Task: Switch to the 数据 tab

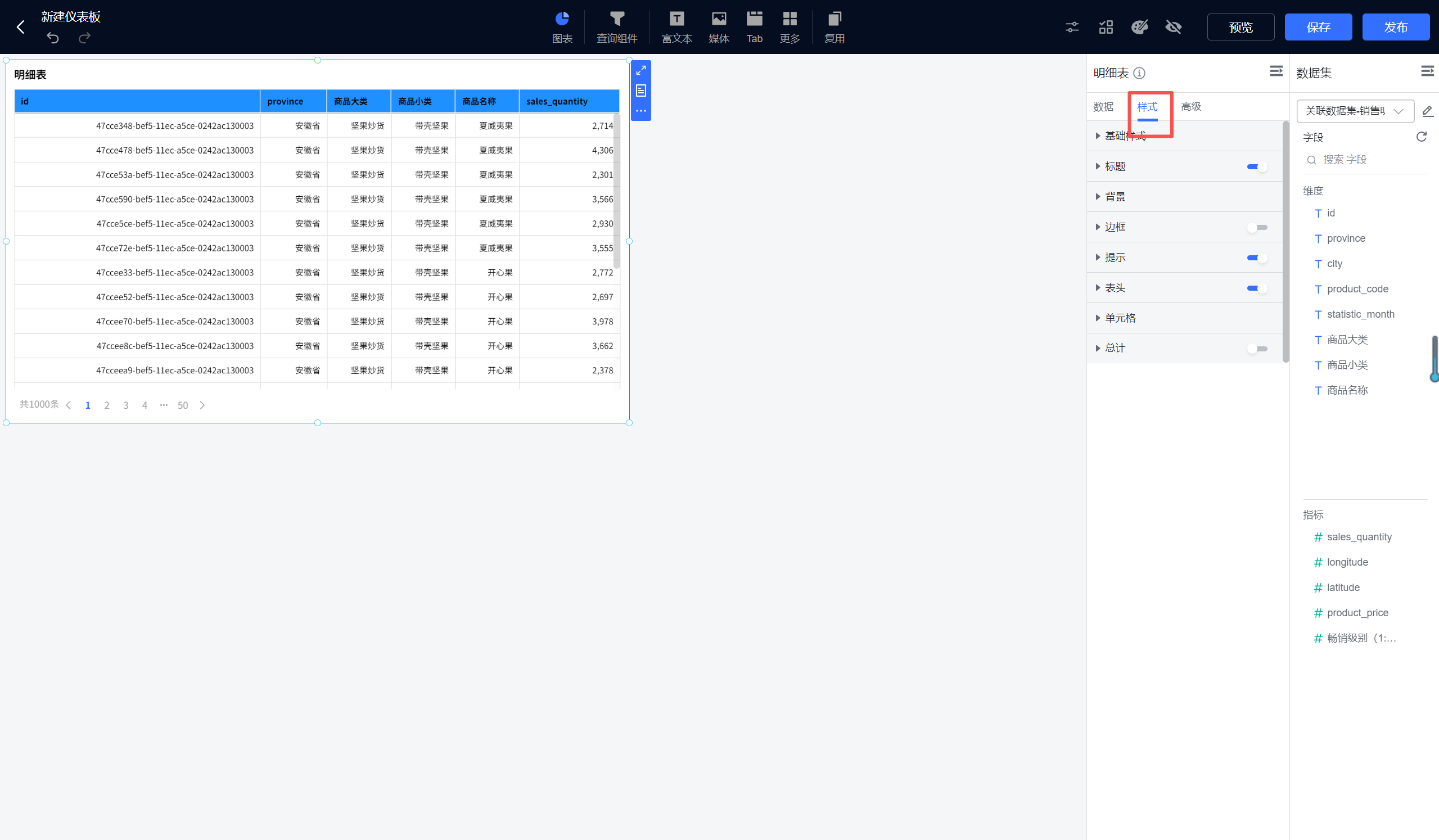Action: [1103, 107]
